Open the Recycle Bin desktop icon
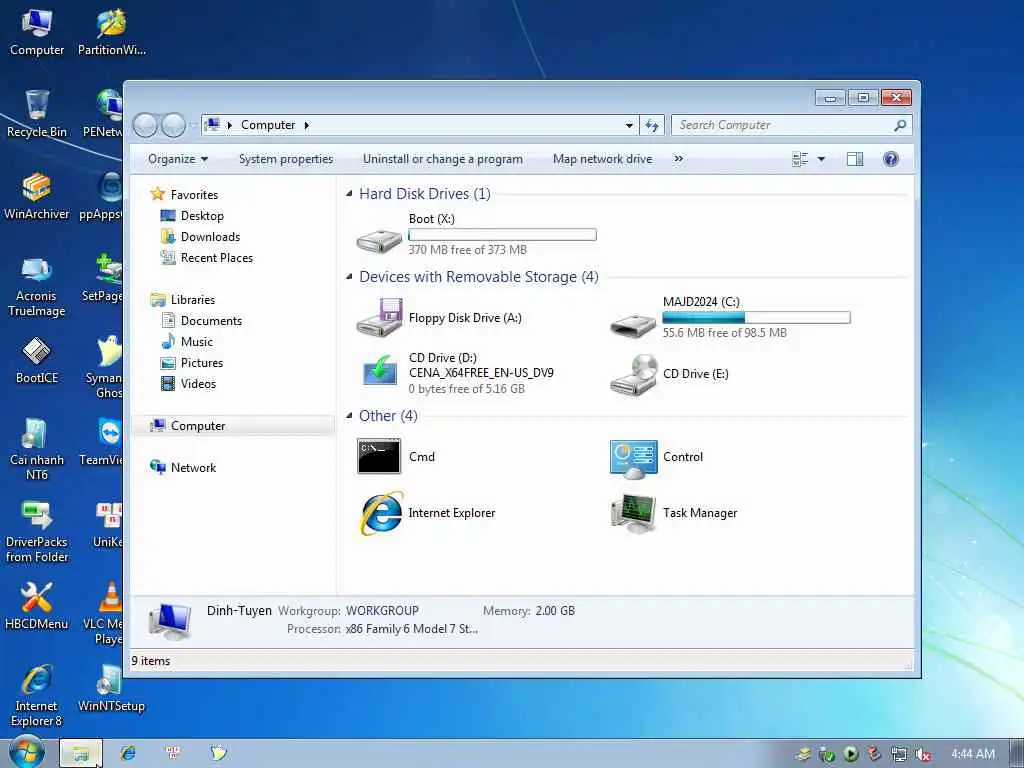Screen dimensions: 1024x768 click(37, 115)
